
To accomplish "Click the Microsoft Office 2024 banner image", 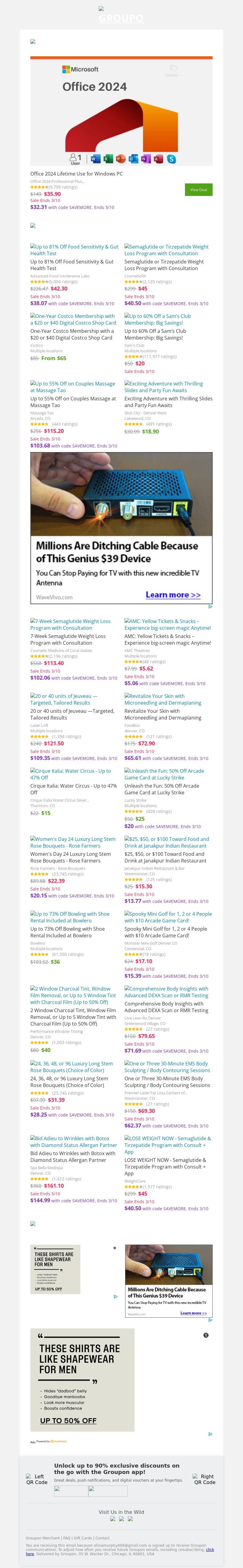I will click(122, 111).
